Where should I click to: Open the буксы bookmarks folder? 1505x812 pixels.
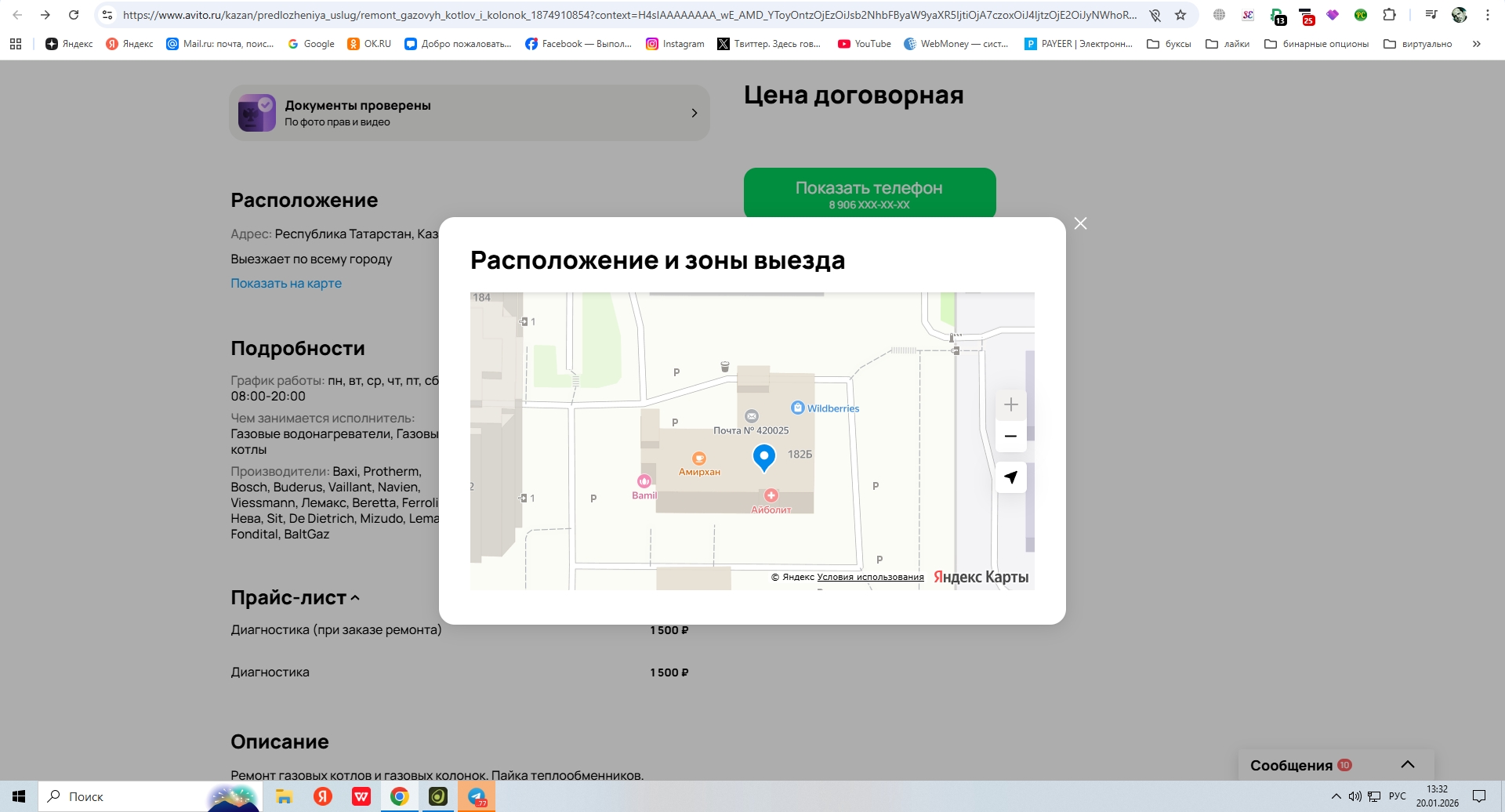pyautogui.click(x=1169, y=44)
